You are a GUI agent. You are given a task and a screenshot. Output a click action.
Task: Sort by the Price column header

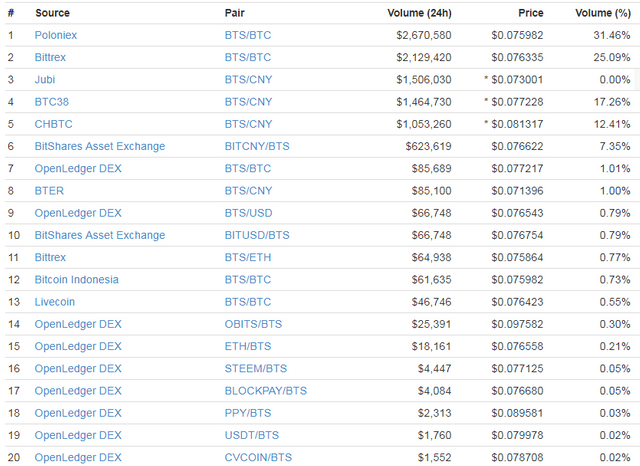click(x=531, y=13)
